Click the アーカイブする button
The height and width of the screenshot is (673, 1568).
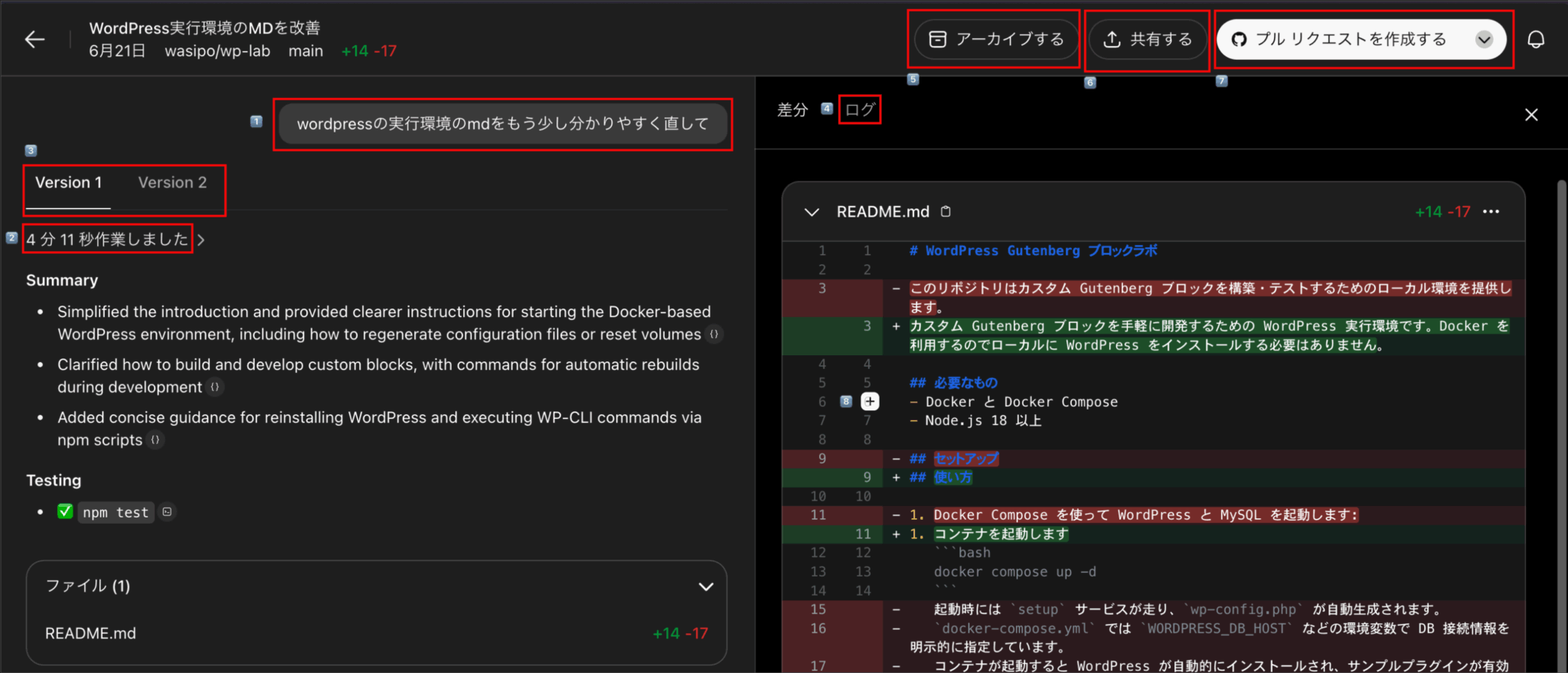996,40
